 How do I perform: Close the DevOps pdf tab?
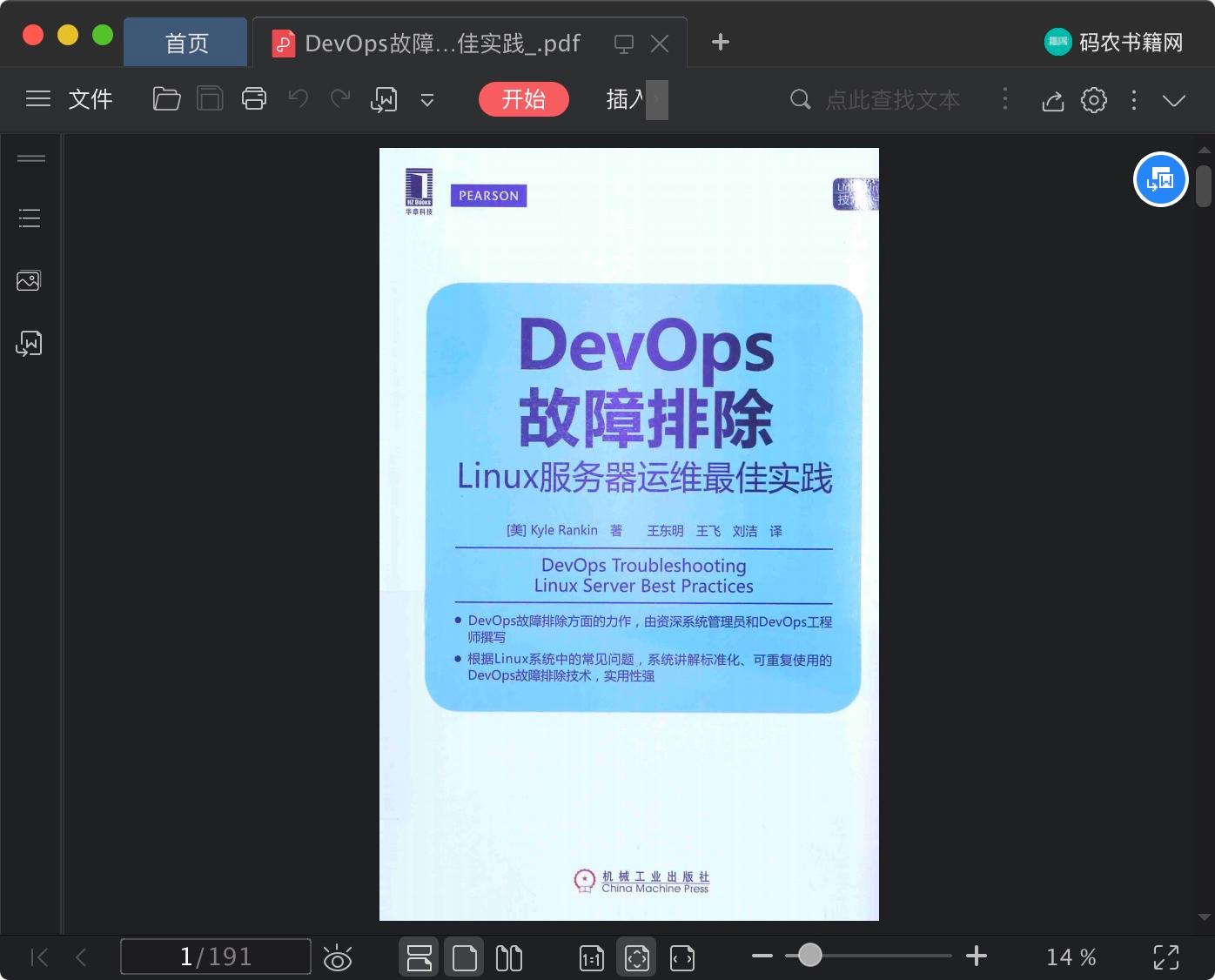[660, 44]
